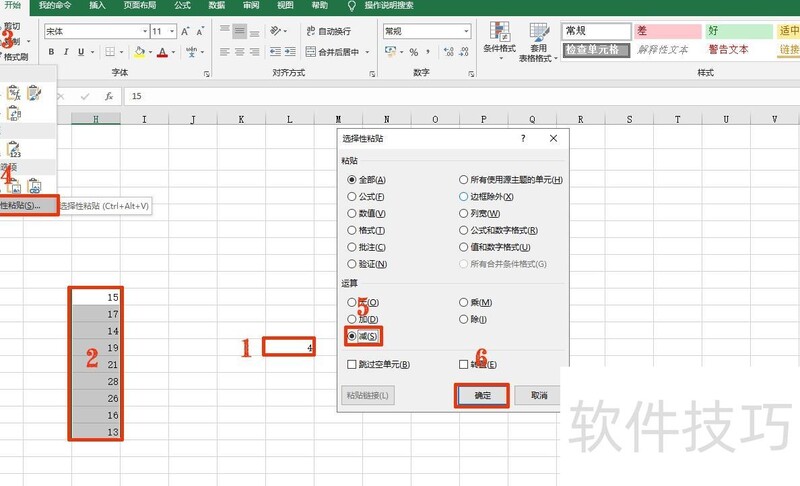Open accounting number format

click(x=391, y=52)
